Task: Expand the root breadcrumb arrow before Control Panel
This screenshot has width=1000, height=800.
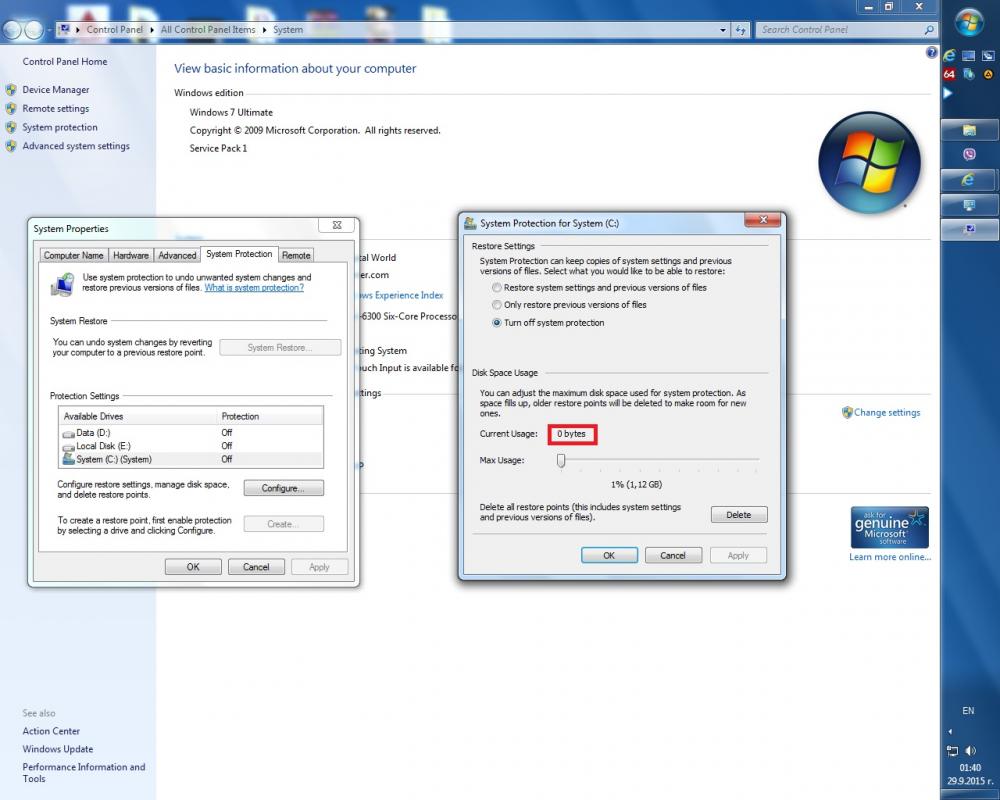Action: (x=77, y=30)
